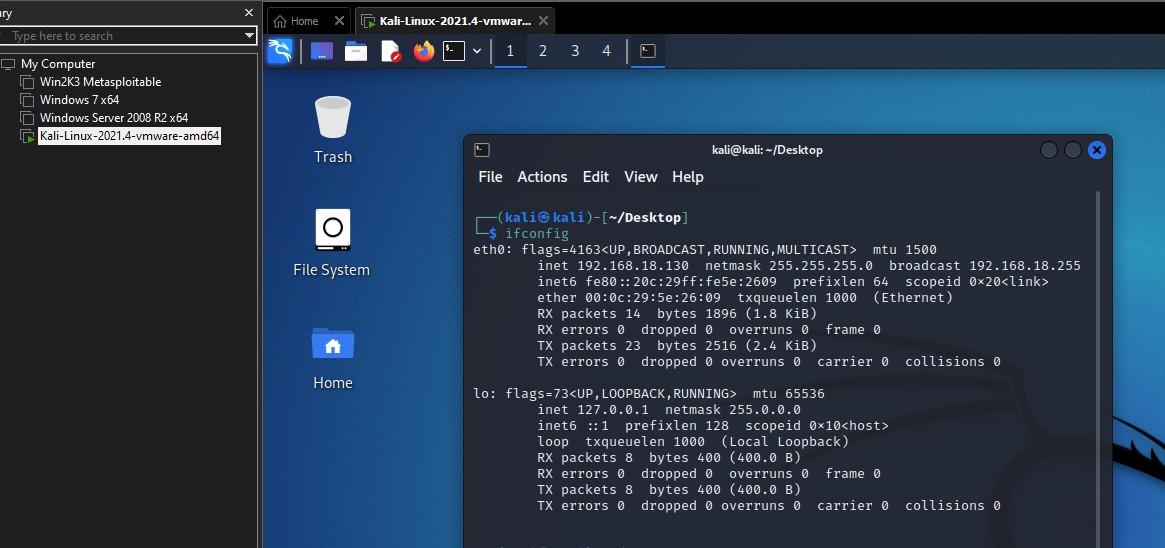Select Windows Server 2008 R2 x64 VM
Image resolution: width=1165 pixels, height=548 pixels.
point(114,117)
